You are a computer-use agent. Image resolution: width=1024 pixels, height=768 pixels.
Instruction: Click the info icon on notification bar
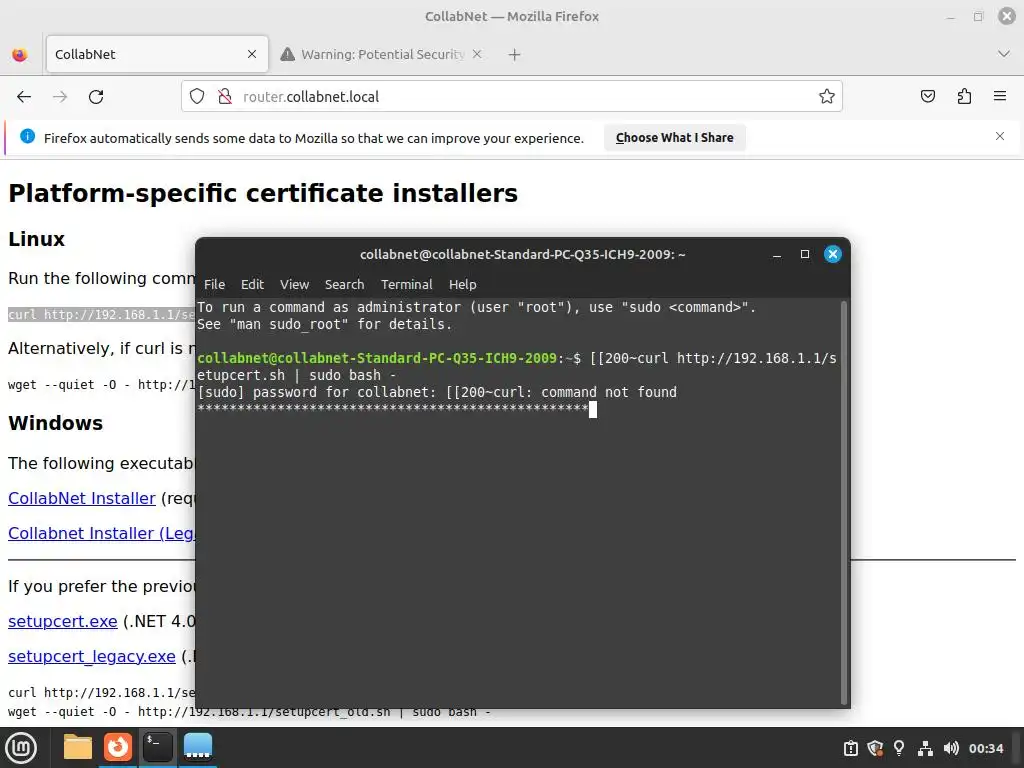27,136
